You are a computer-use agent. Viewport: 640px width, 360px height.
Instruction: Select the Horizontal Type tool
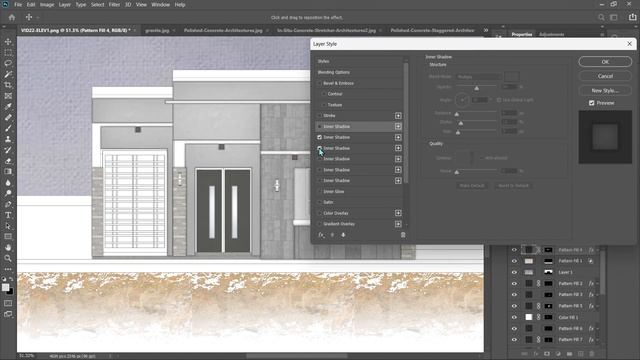click(x=8, y=215)
